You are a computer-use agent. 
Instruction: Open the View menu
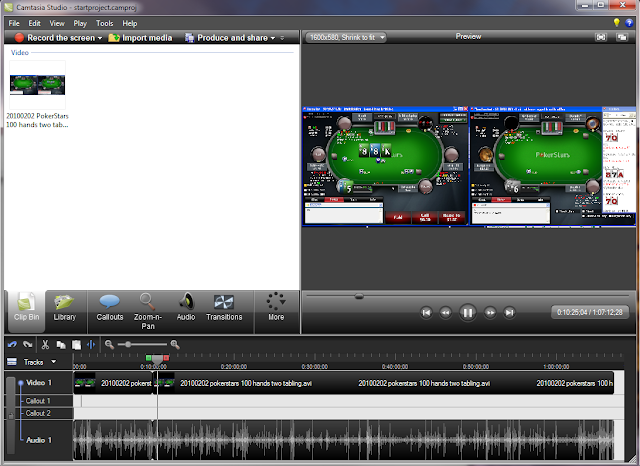point(57,23)
